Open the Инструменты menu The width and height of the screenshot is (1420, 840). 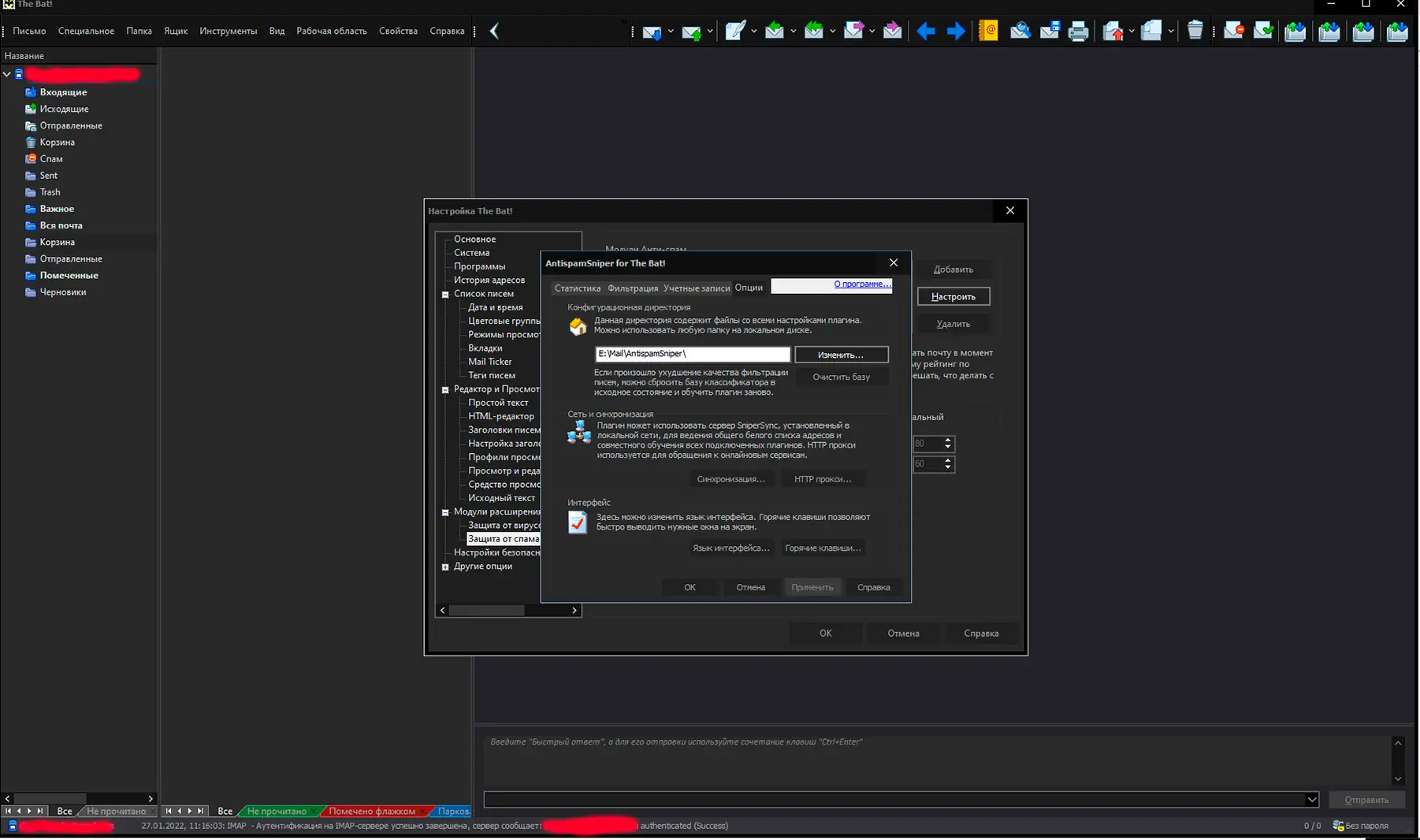[x=229, y=31]
